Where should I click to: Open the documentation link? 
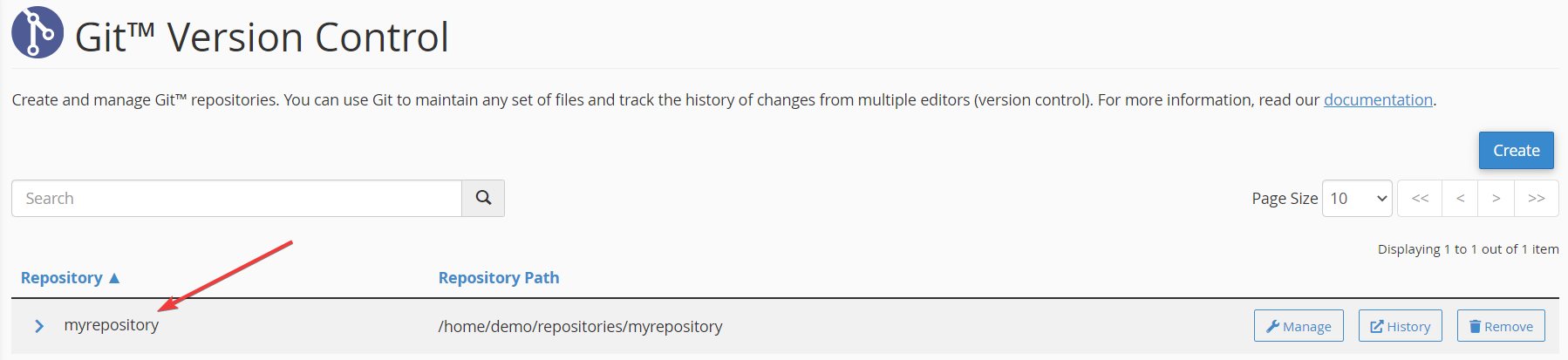click(x=1378, y=100)
